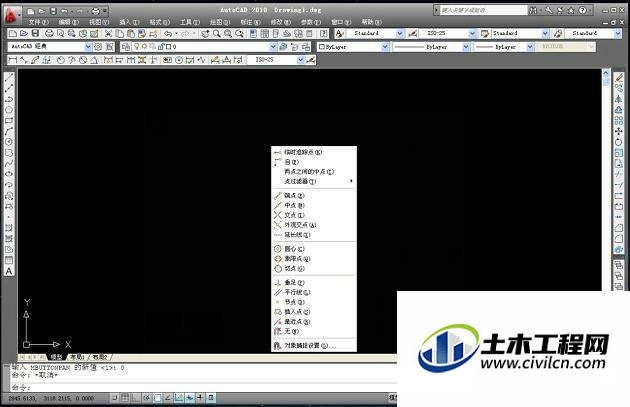Toggle Snap mode in status bar
This screenshot has width=630, height=407.
[x=115, y=398]
